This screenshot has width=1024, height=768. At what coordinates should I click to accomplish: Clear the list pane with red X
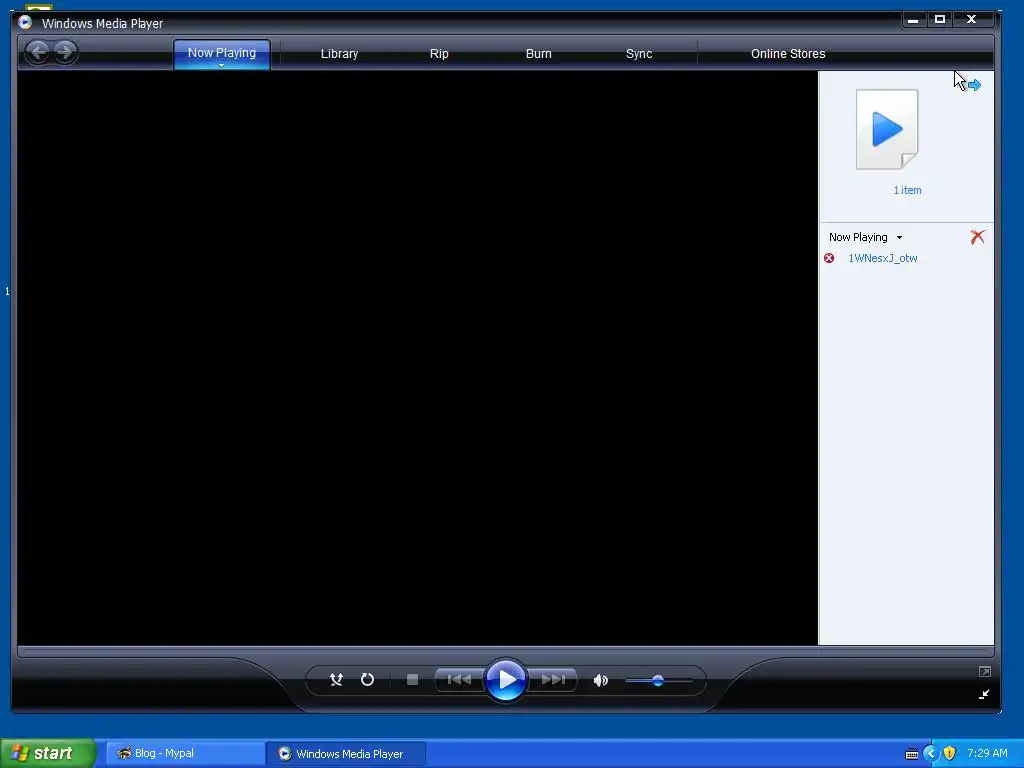[977, 237]
